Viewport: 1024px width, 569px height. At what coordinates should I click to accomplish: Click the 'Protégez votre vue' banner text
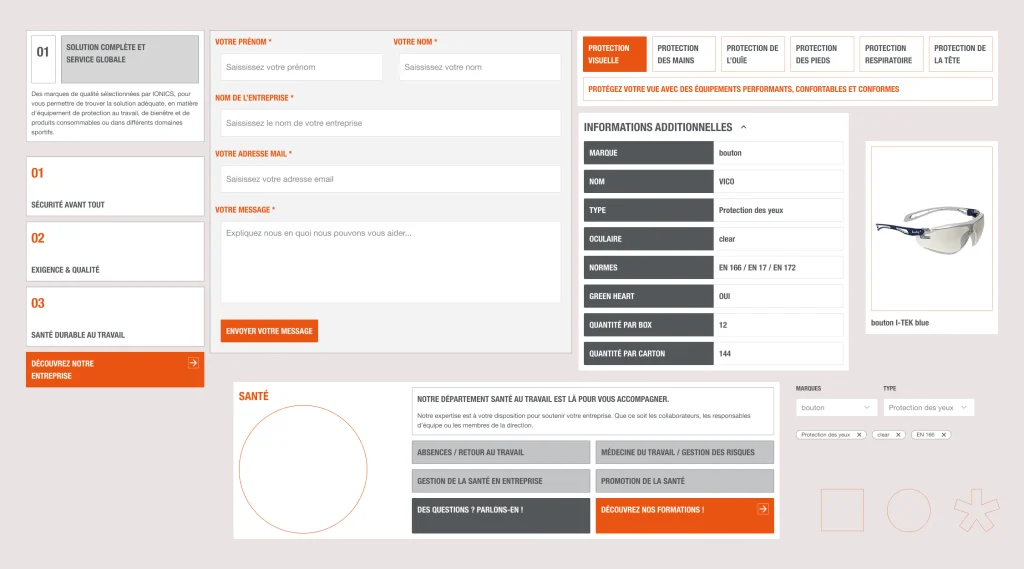[743, 89]
